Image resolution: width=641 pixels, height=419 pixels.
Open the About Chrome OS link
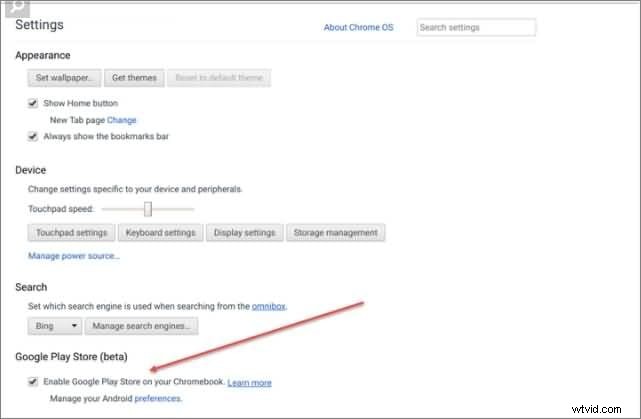359,27
